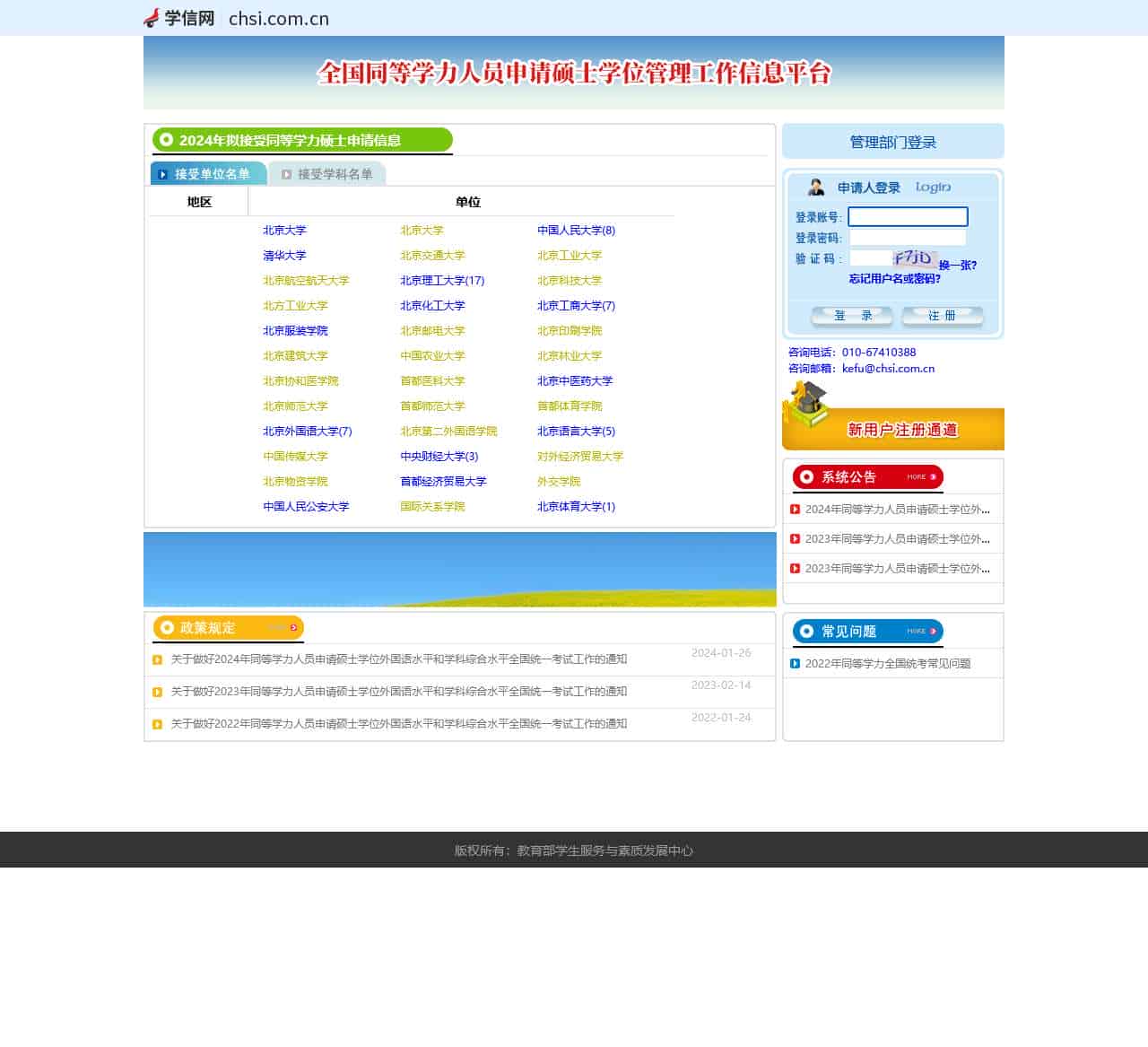
Task: Open 首都师范大学 link
Action: coord(432,406)
